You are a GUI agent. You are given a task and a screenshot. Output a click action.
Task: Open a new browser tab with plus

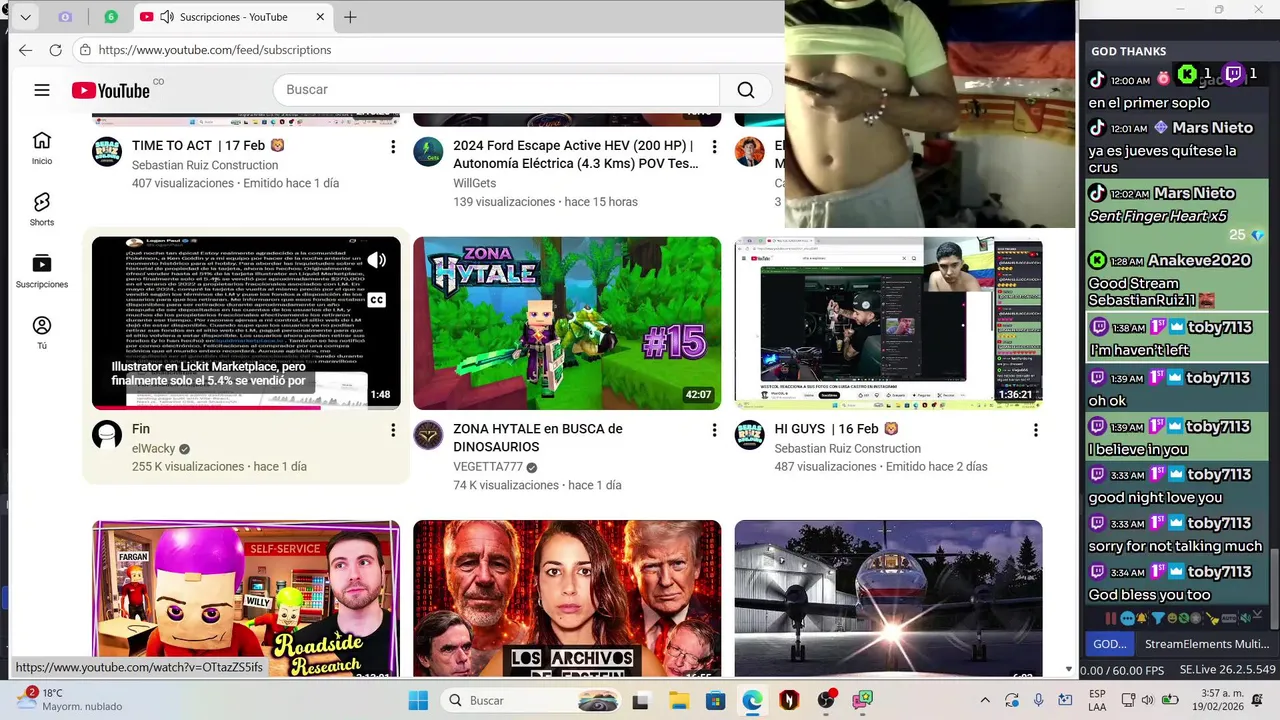pyautogui.click(x=350, y=17)
